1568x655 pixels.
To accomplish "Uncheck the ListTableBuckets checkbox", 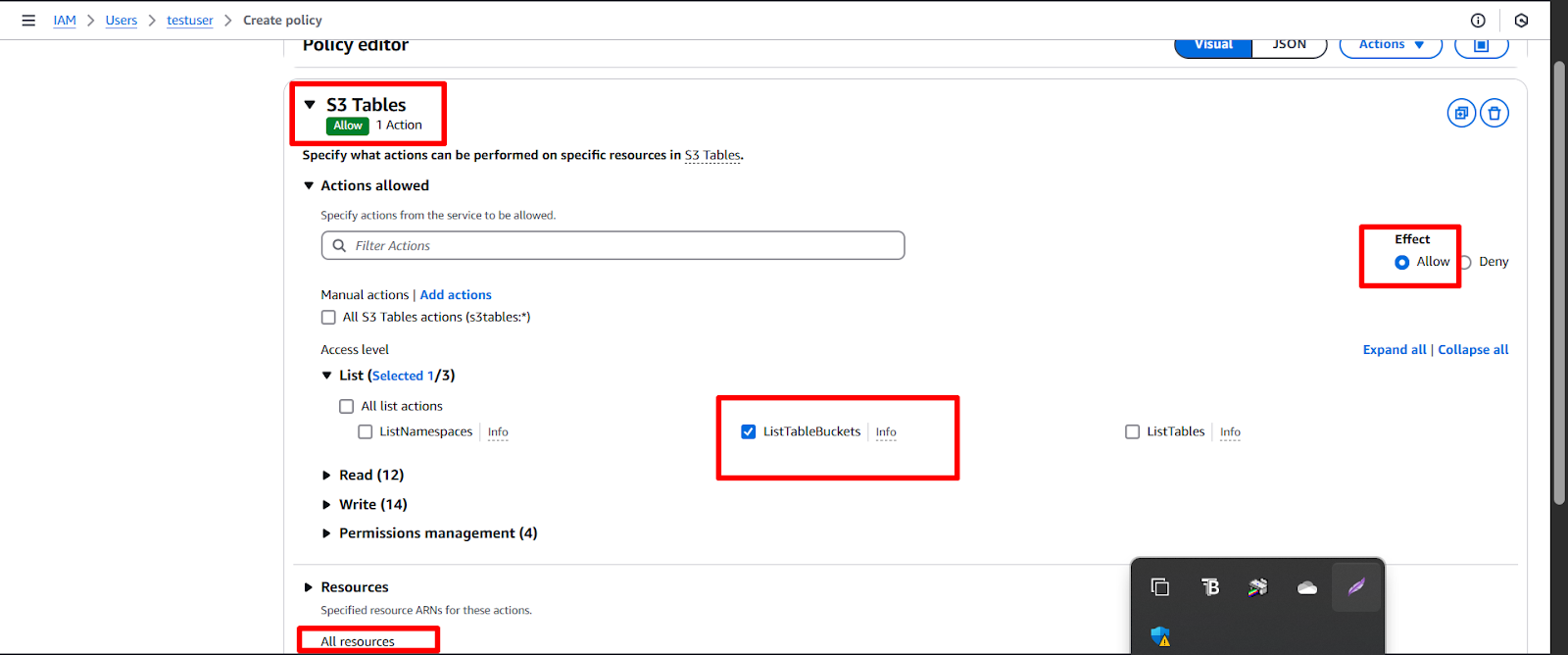I will [x=749, y=431].
